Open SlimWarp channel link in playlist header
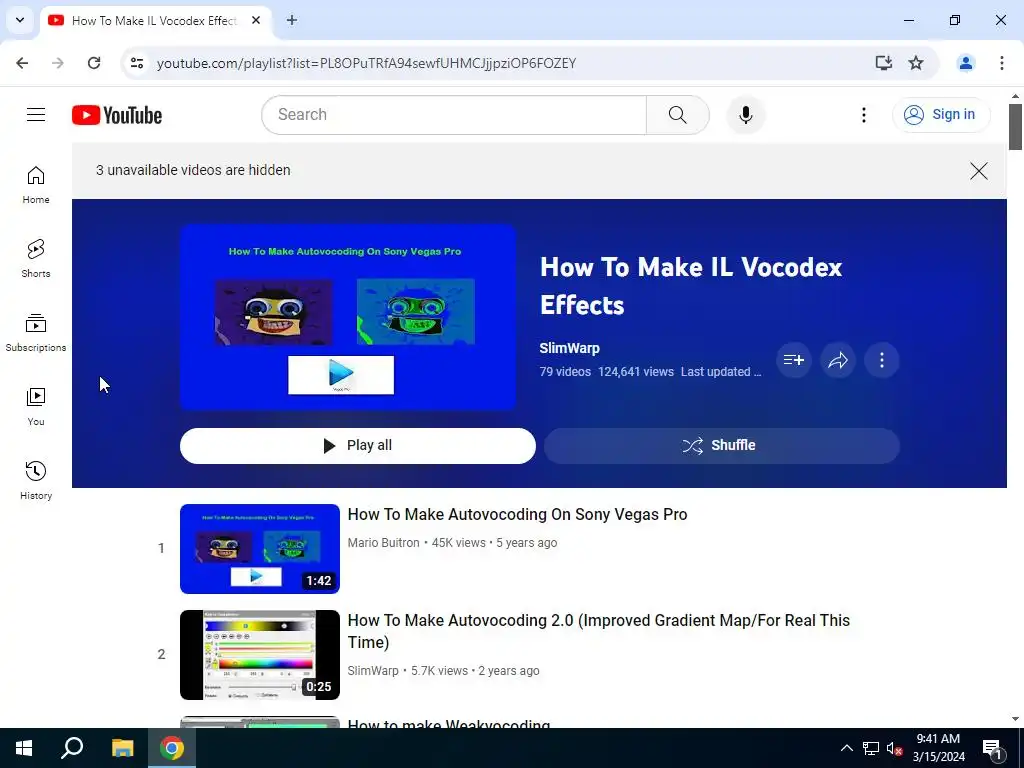The image size is (1024, 768). tap(569, 348)
